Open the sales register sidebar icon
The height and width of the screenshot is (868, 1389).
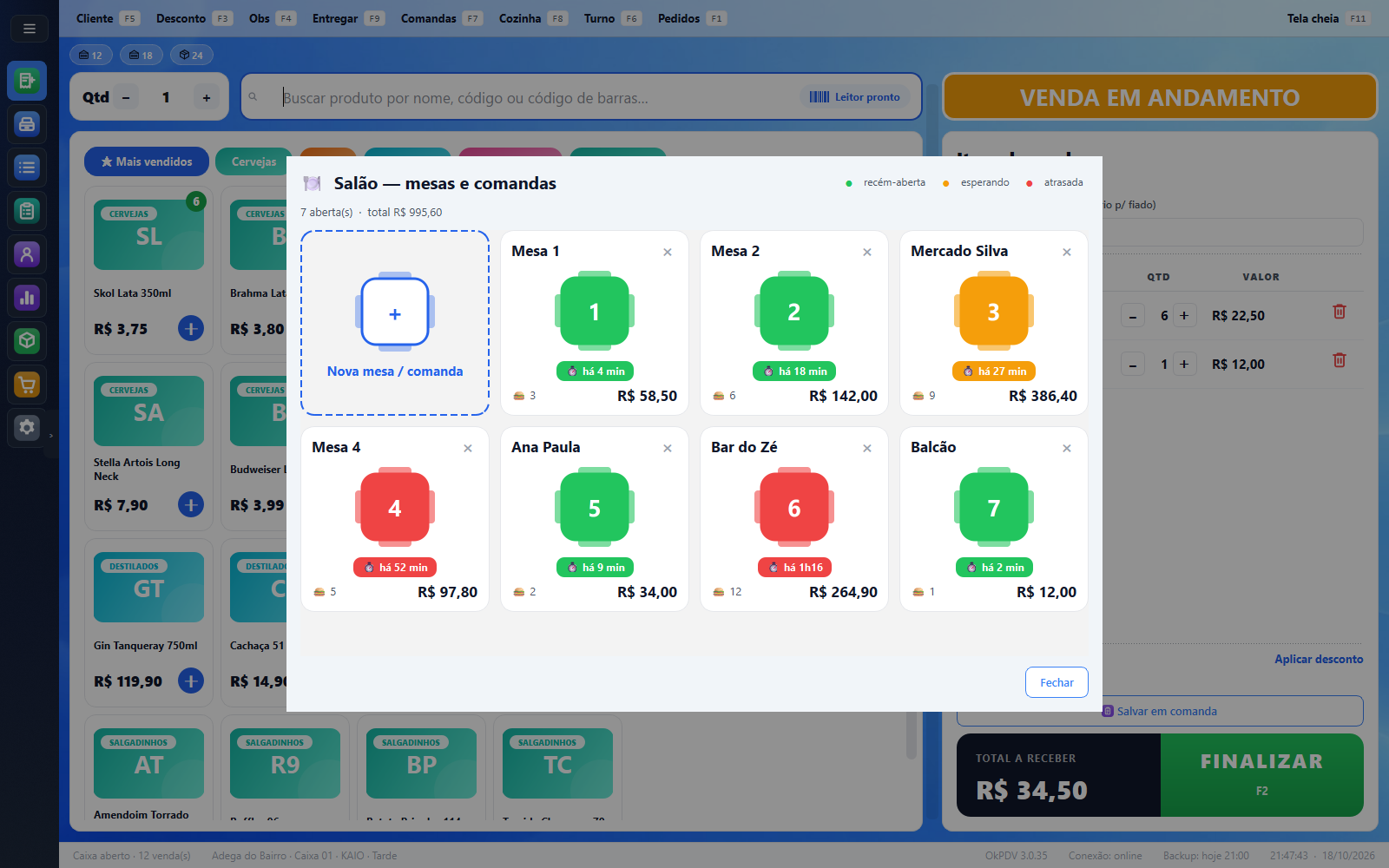coord(27,81)
